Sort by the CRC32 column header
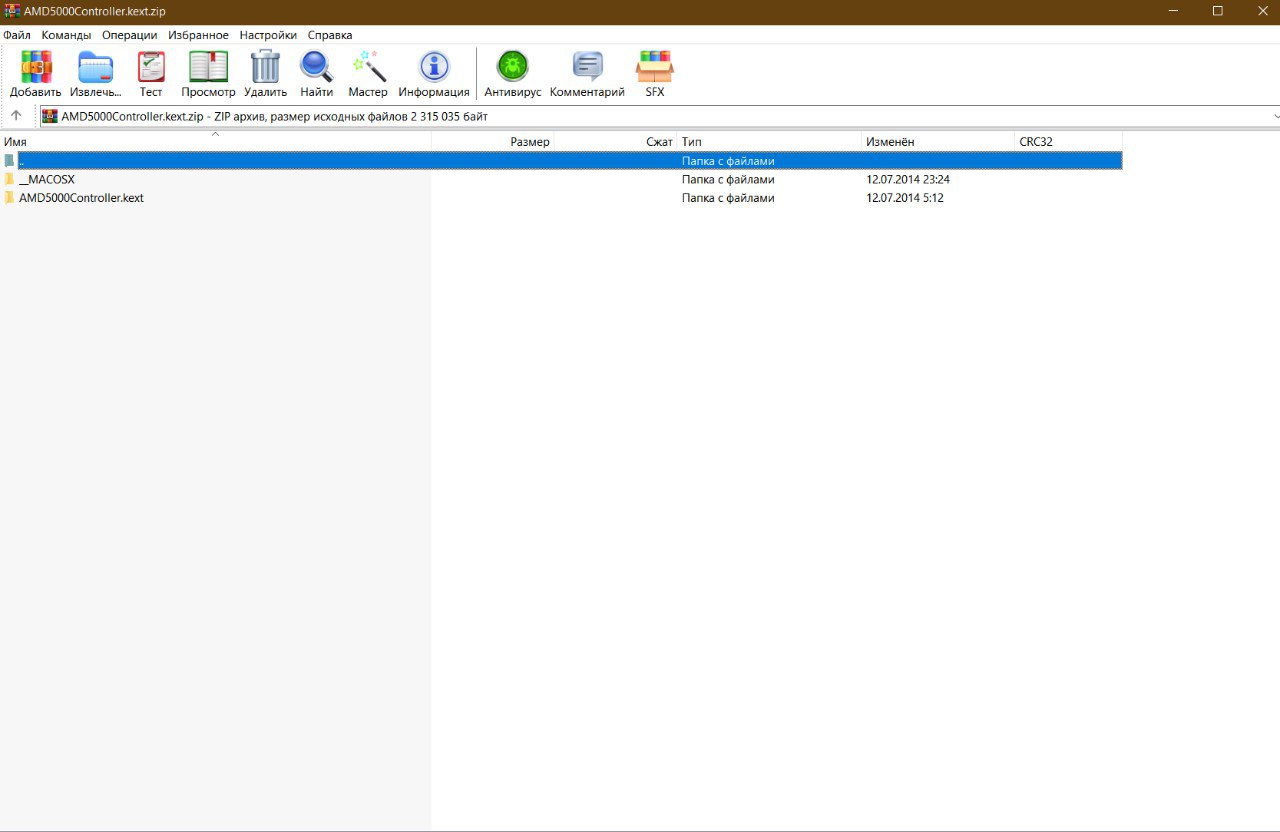This screenshot has height=832, width=1280. click(1069, 142)
